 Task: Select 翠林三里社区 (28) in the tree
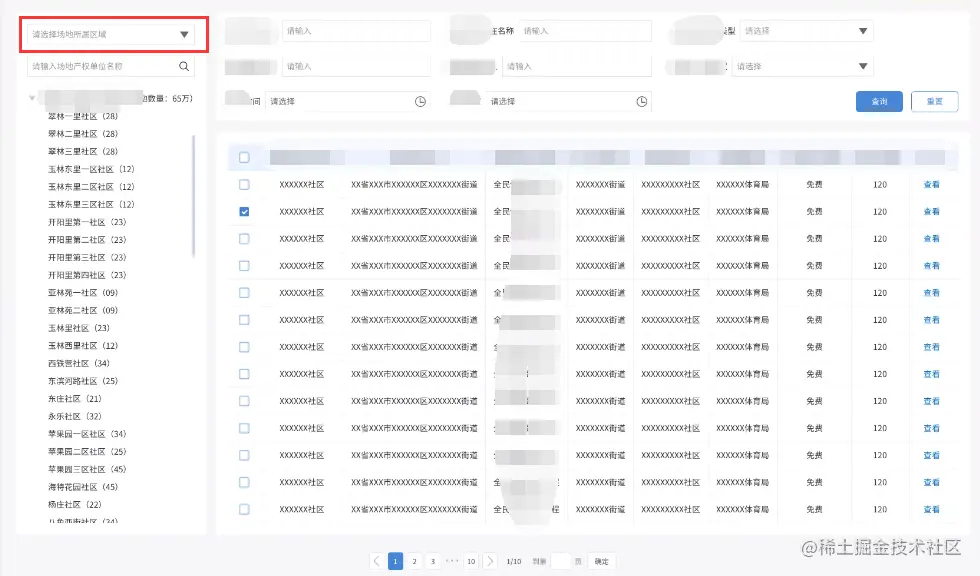pos(82,151)
